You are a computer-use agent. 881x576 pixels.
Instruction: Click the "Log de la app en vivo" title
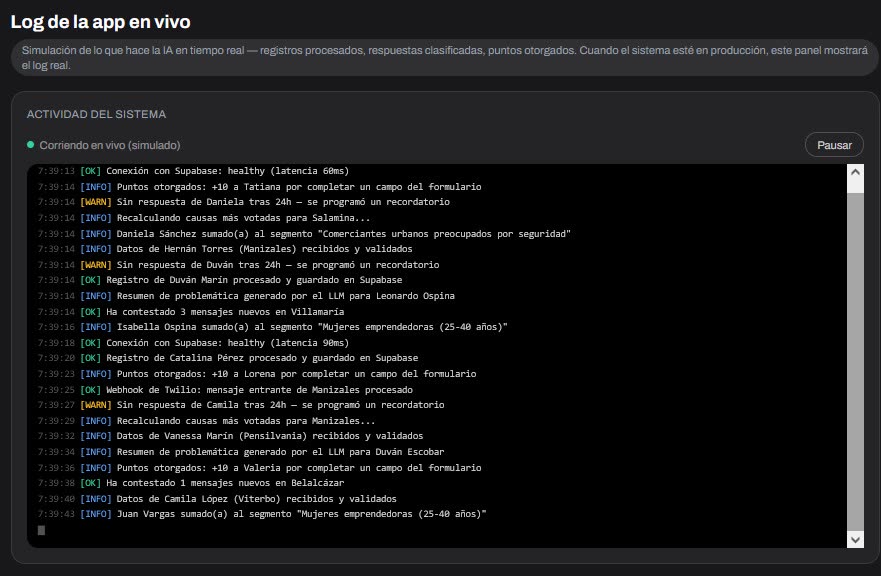(101, 22)
